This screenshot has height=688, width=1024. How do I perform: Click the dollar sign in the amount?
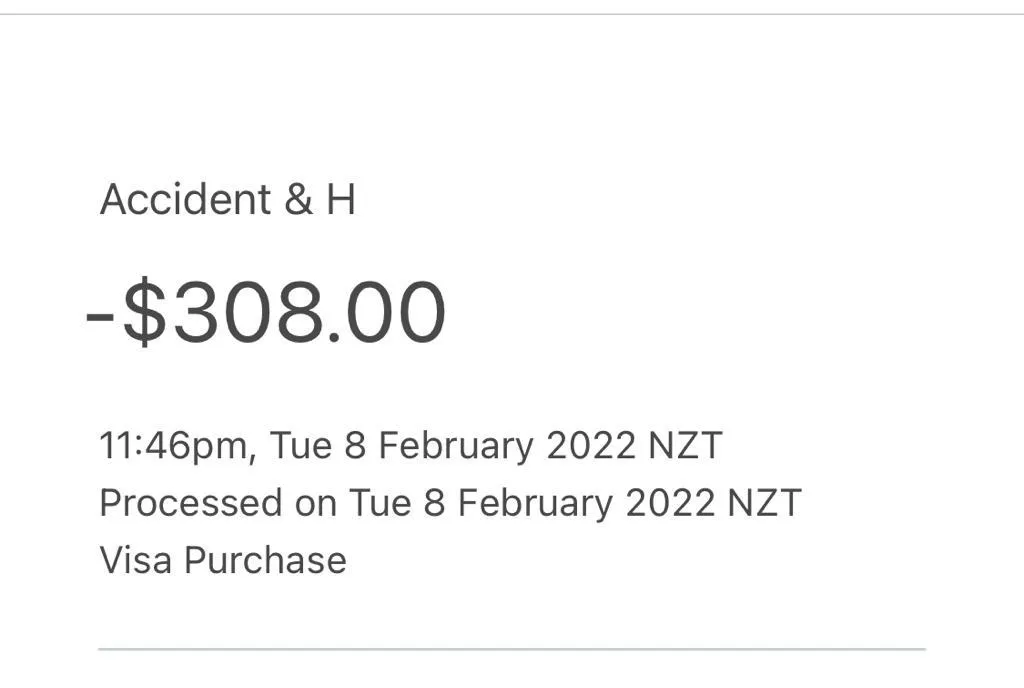click(143, 313)
